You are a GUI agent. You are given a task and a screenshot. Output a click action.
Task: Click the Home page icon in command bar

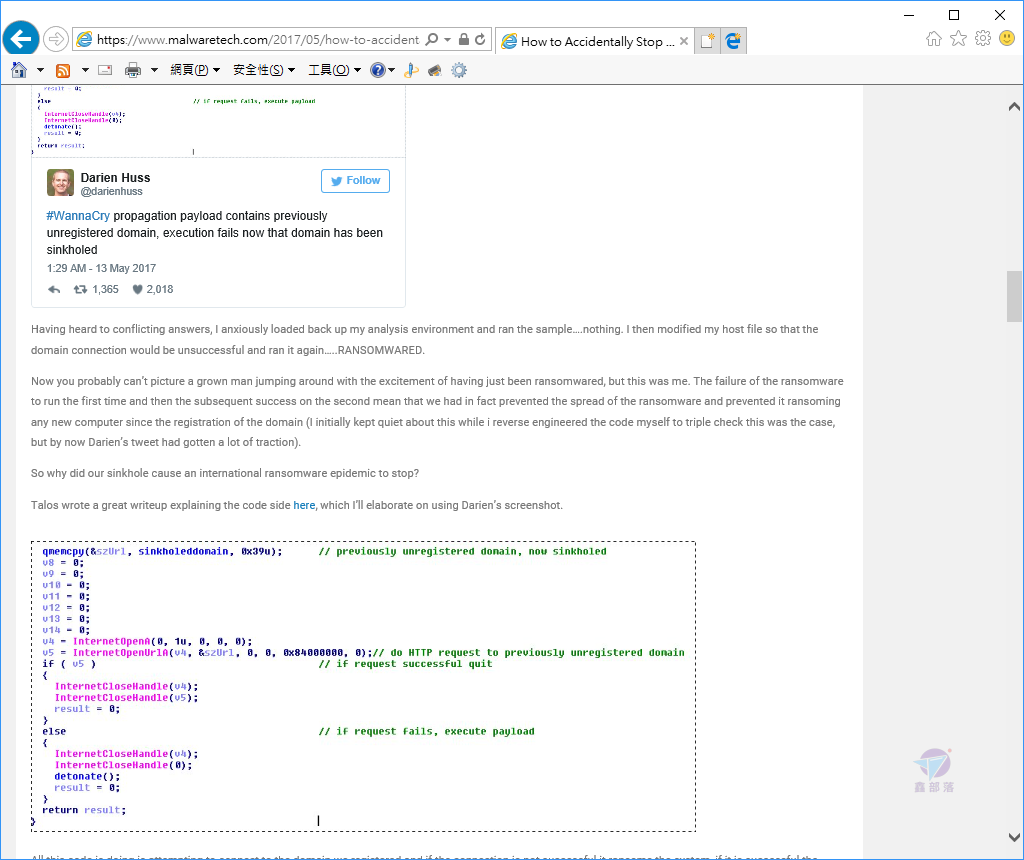[19, 70]
